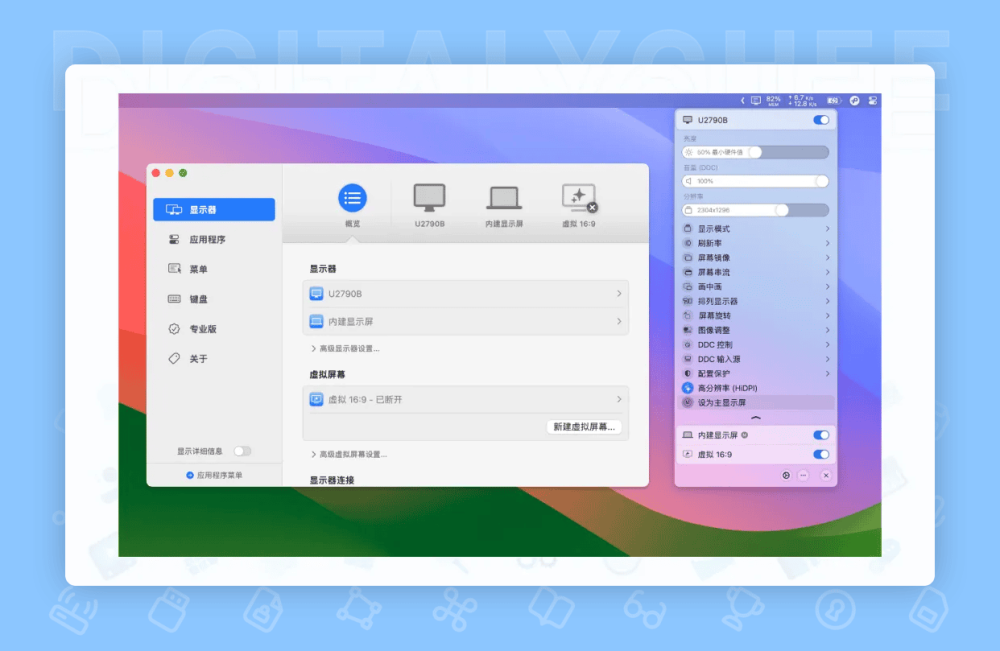Select 显示器 in the sidebar

coord(214,209)
